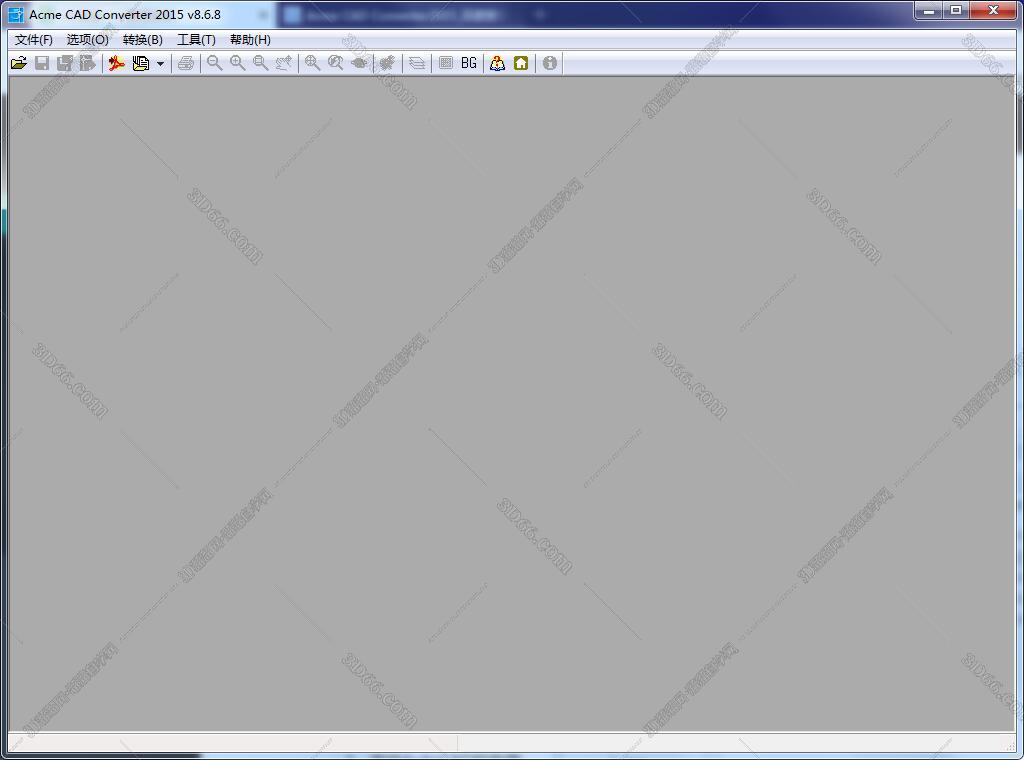Click the Zoom Out magnifier icon
The image size is (1024, 760).
(214, 63)
